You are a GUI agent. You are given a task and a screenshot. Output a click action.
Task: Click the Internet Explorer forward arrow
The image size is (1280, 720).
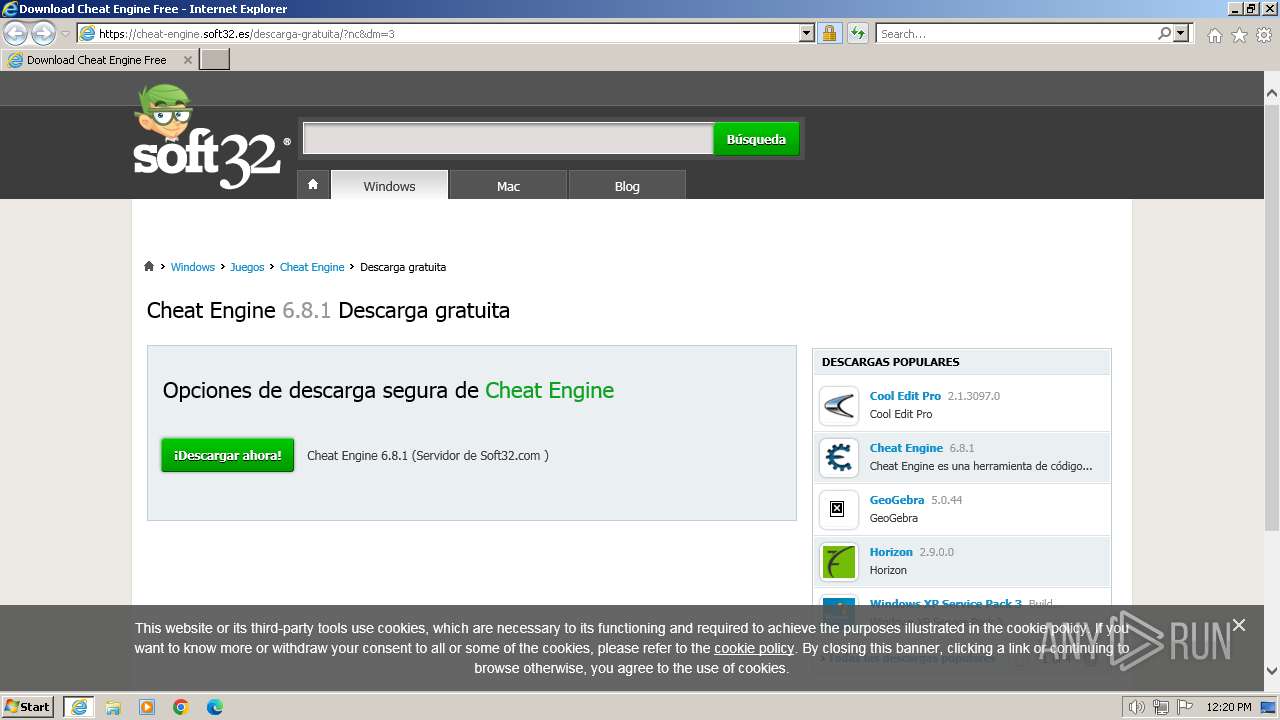coord(43,34)
